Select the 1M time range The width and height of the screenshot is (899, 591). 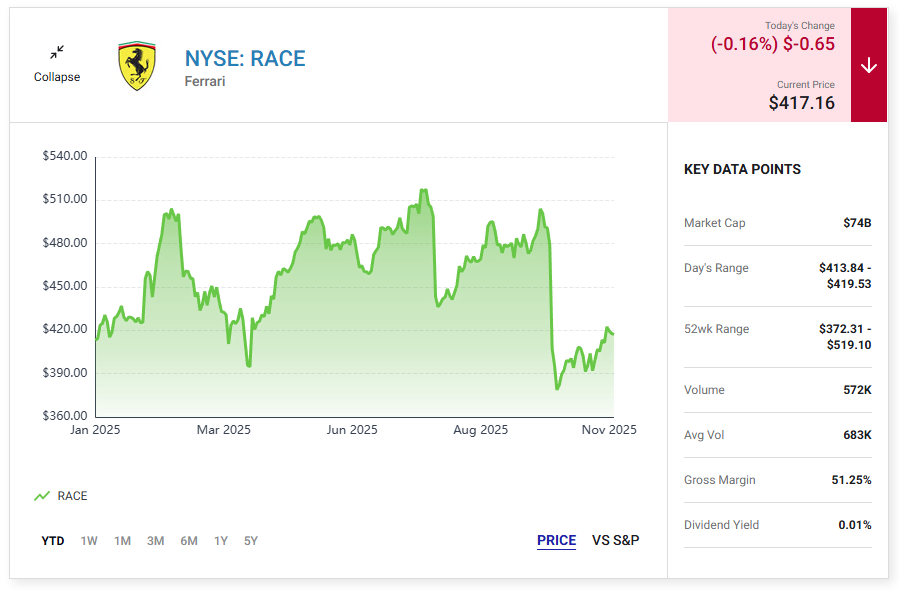pos(122,541)
